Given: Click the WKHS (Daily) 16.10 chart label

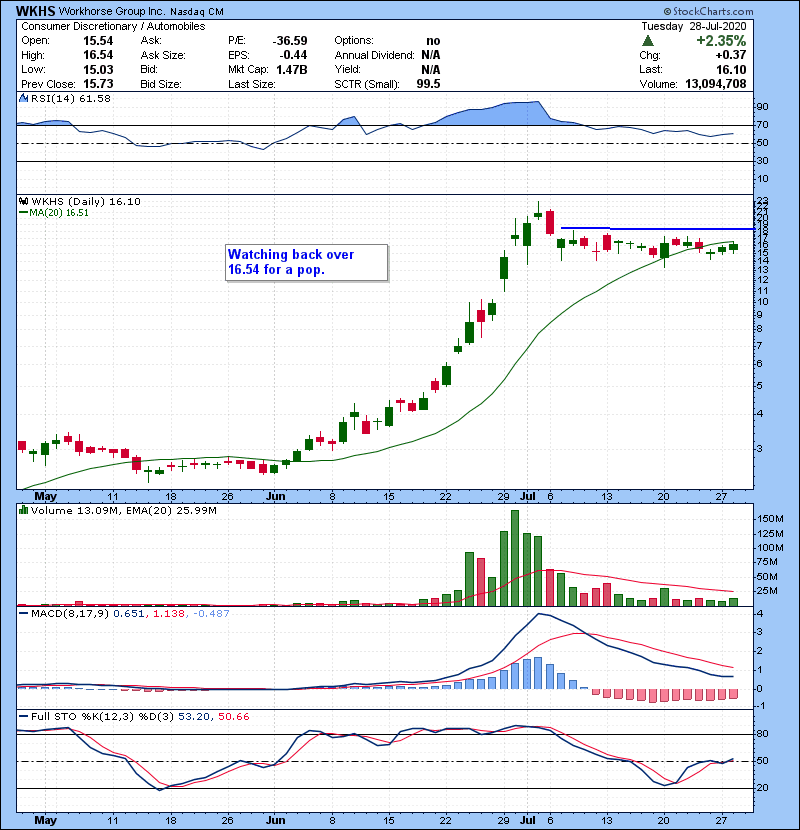Looking at the screenshot, I should [x=86, y=201].
